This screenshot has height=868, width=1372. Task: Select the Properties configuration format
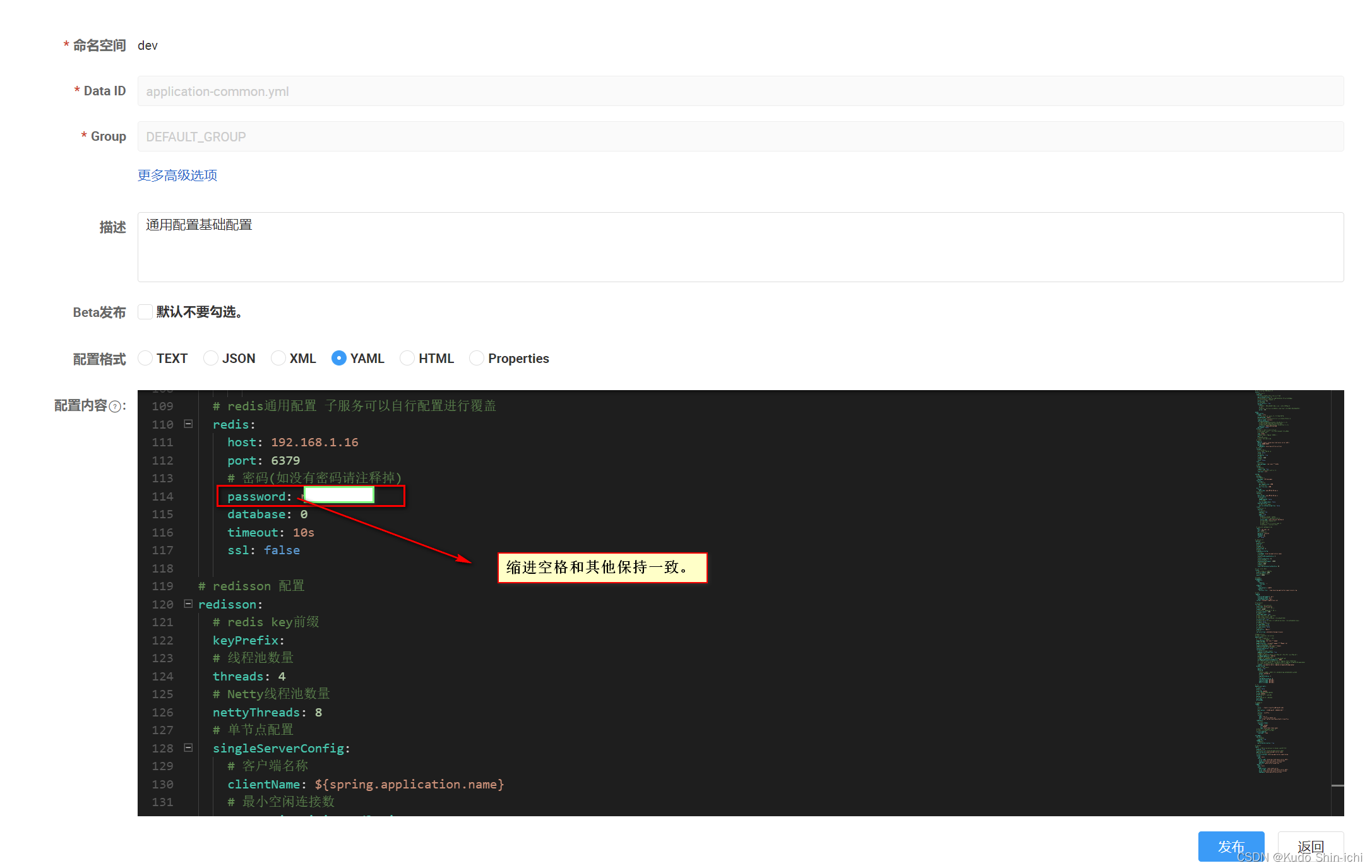(477, 358)
